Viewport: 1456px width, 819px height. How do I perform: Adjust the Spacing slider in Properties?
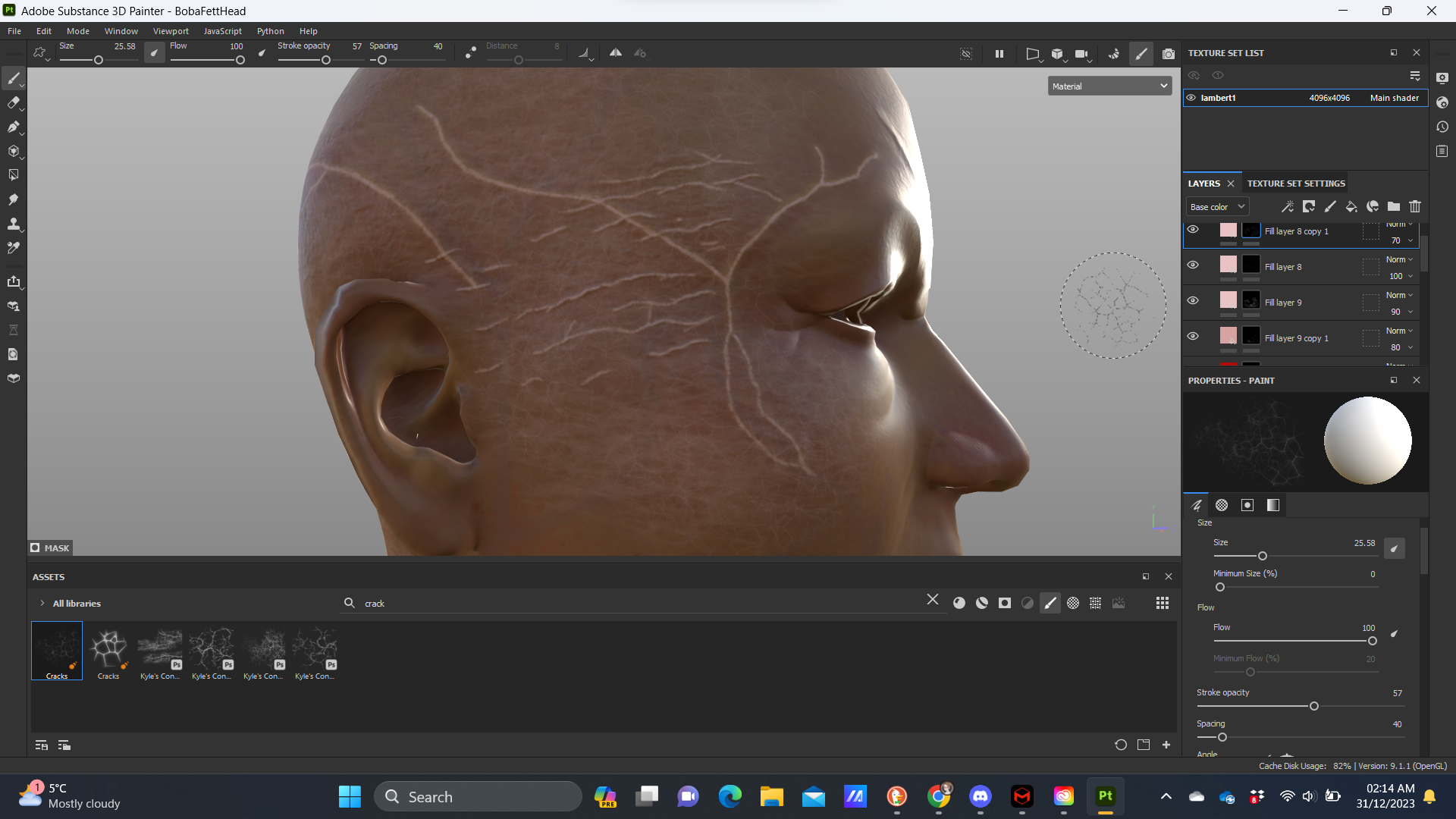click(1301, 737)
